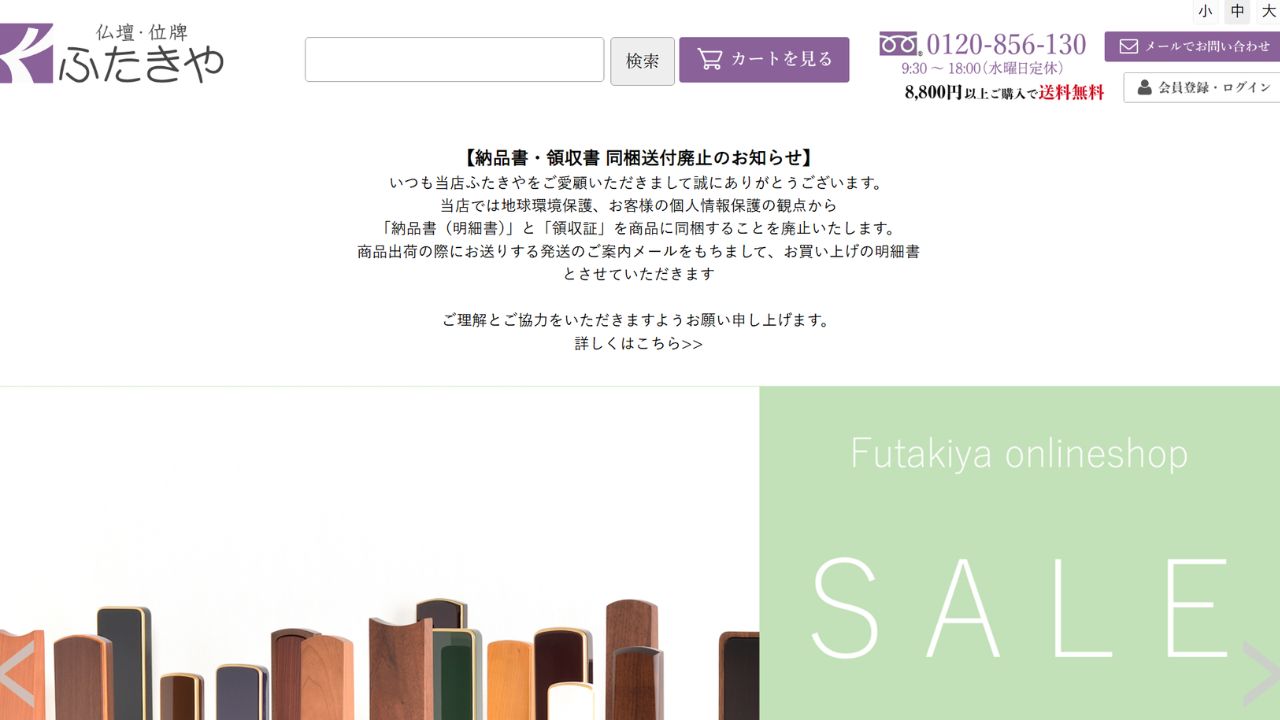
Task: Click the memorial tablets slide image
Action: [x=379, y=553]
